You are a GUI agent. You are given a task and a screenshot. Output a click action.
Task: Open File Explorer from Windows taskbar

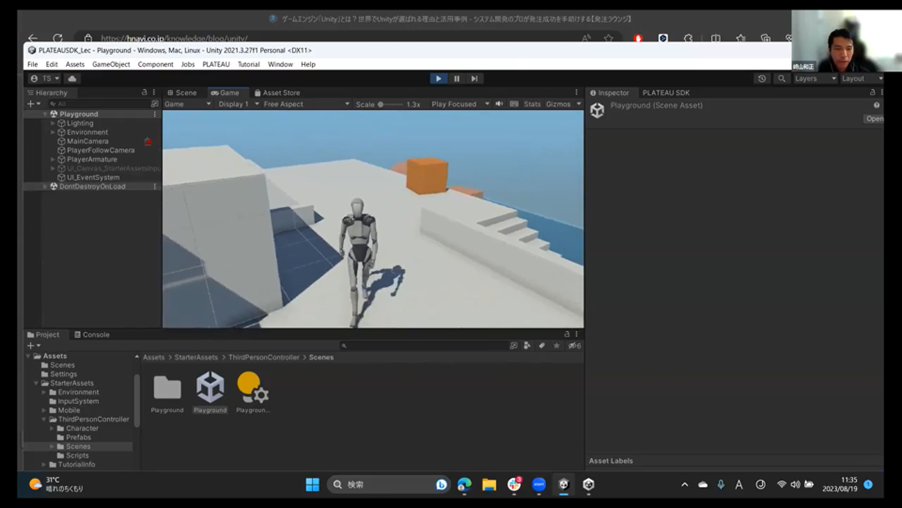(x=489, y=484)
